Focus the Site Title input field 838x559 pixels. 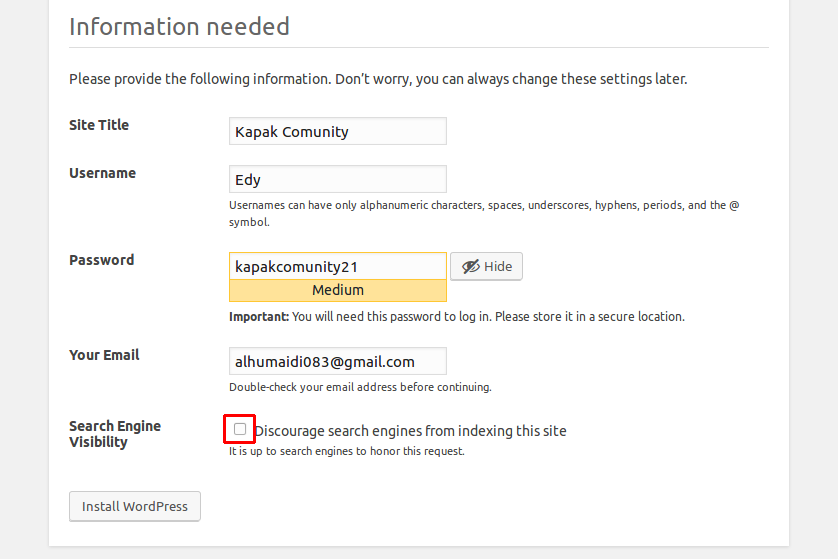(x=337, y=131)
